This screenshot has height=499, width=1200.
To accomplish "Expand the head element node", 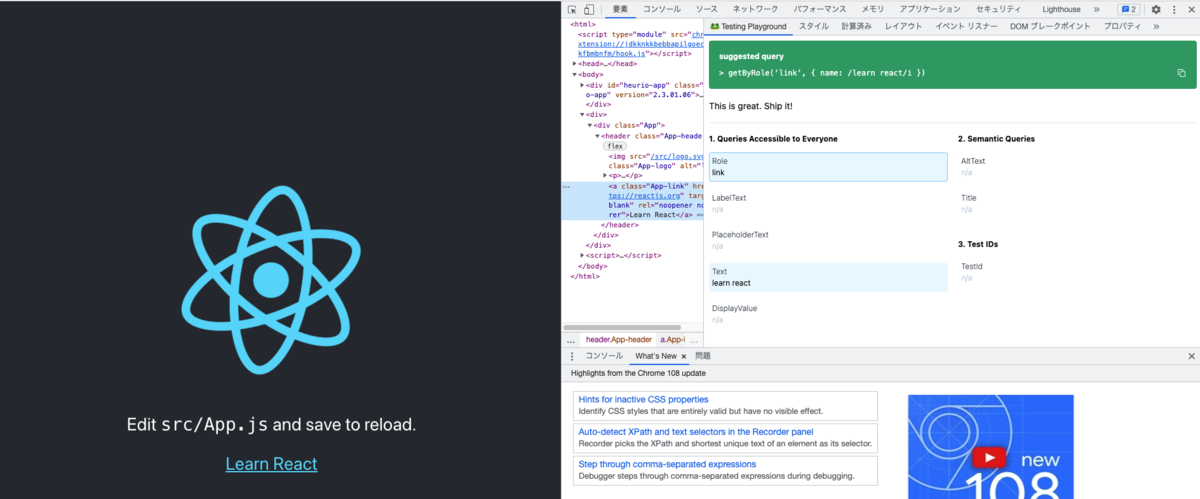I will coord(574,64).
